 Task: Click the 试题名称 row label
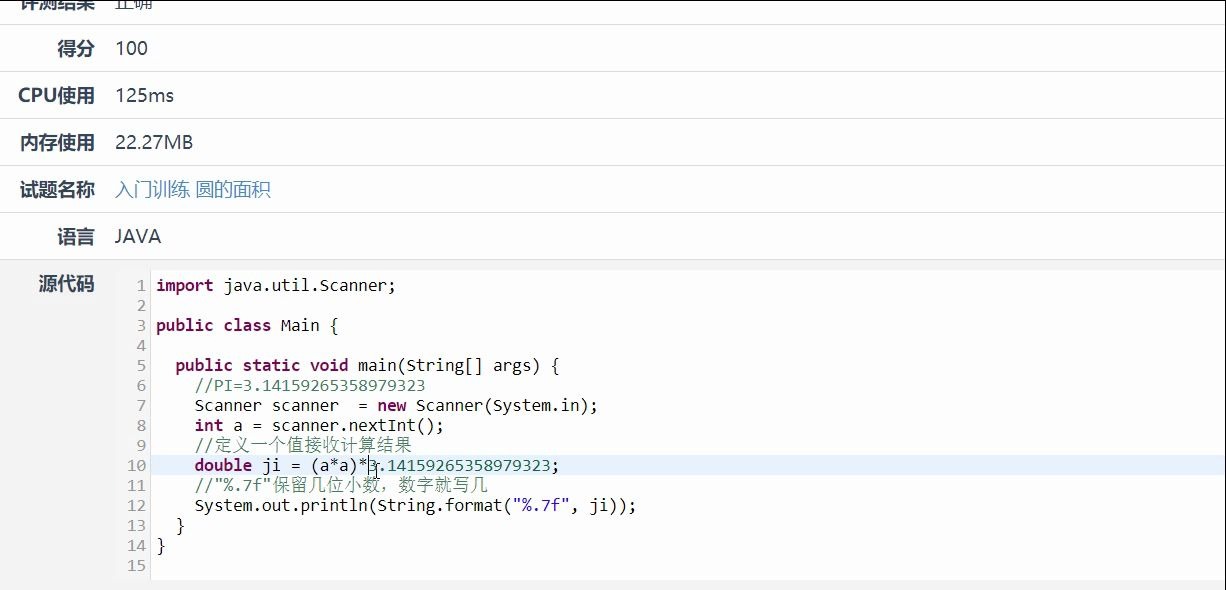pyautogui.click(x=57, y=190)
